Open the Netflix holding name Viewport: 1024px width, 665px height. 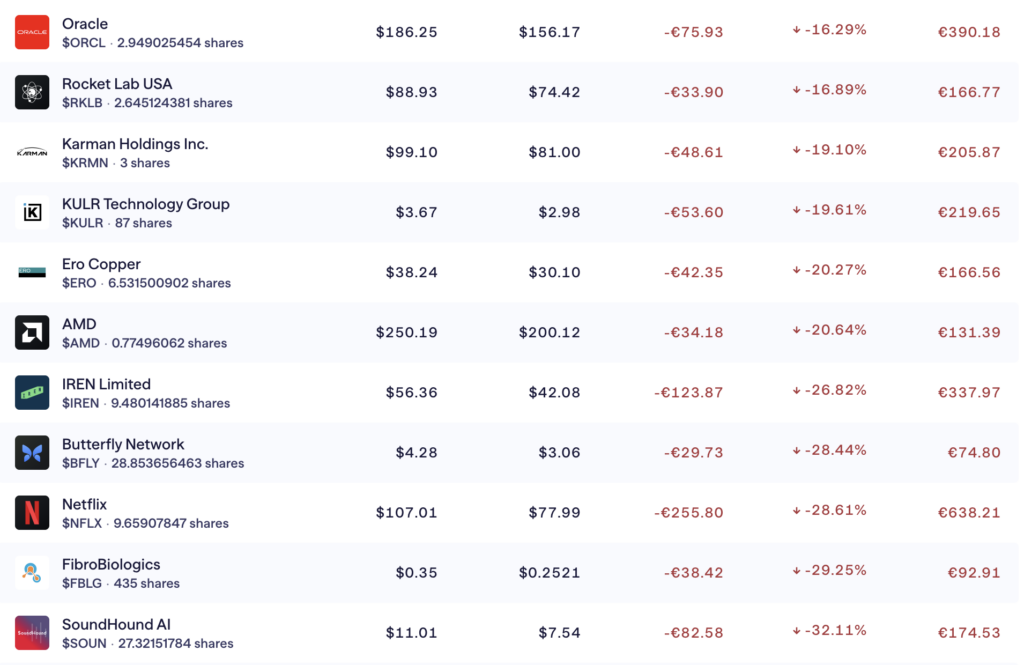84,504
